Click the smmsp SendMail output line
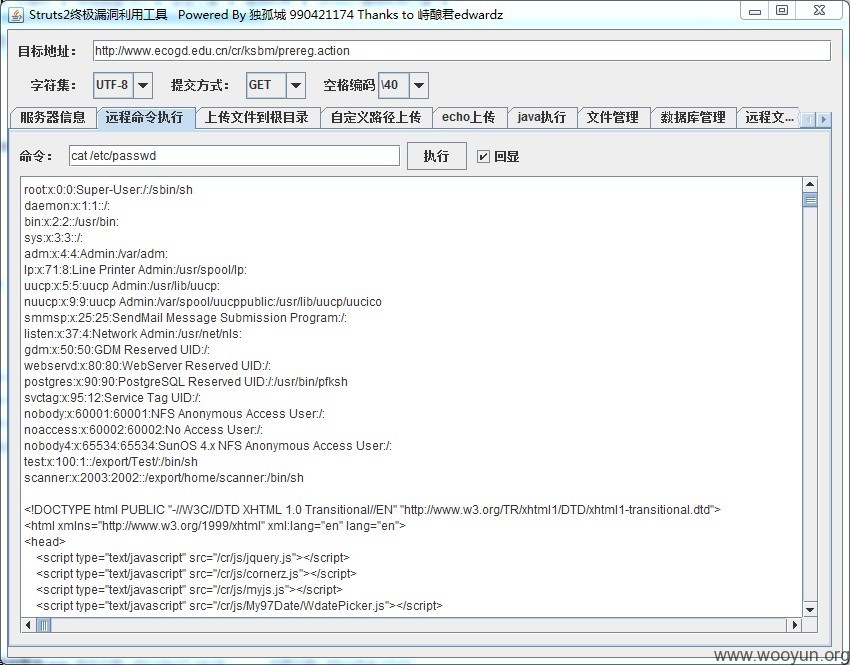Image resolution: width=850 pixels, height=665 pixels. 185,318
